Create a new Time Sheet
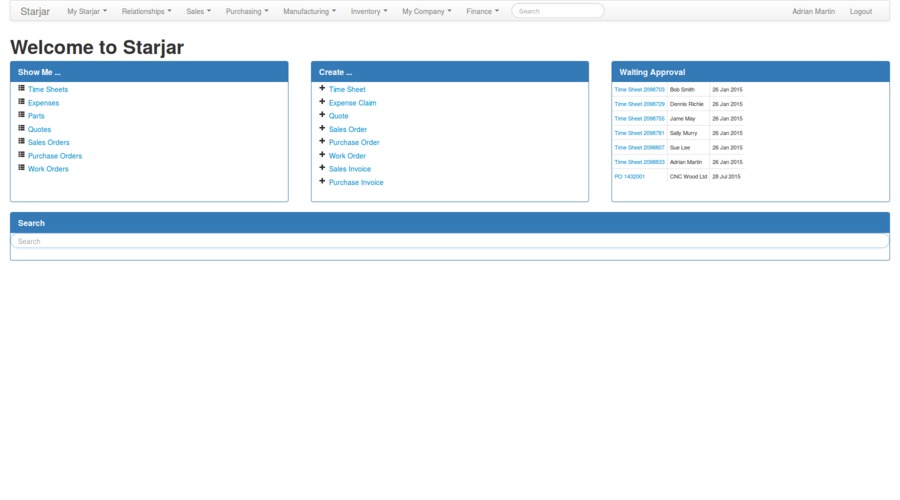The image size is (900, 500). pyautogui.click(x=347, y=90)
